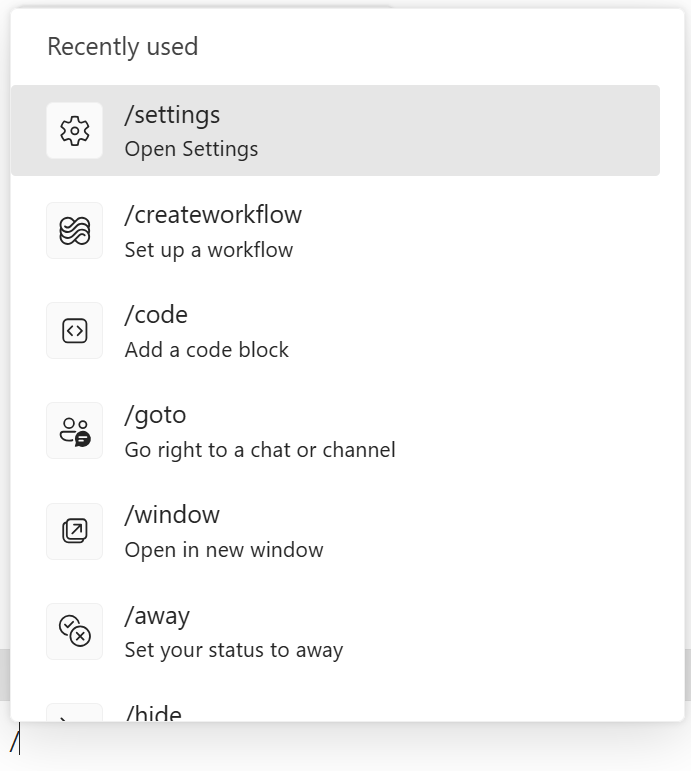Choose the /window command
This screenshot has height=771, width=691.
coord(172,515)
